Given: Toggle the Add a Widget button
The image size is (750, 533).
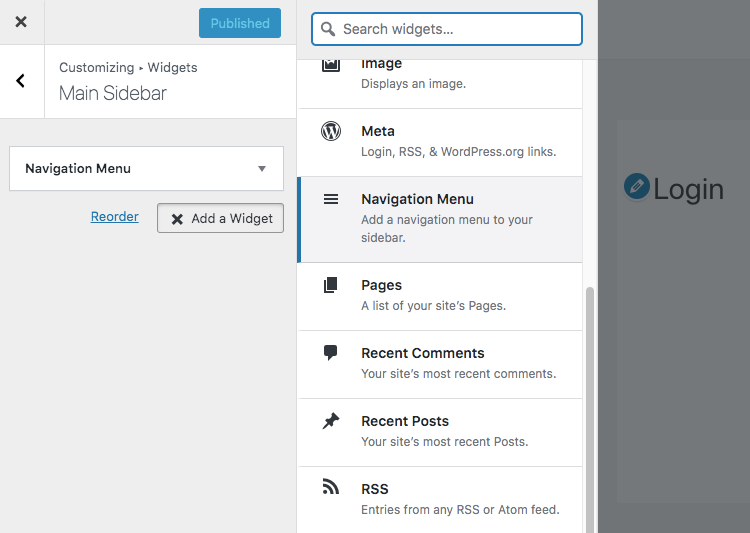Looking at the screenshot, I should [x=221, y=218].
